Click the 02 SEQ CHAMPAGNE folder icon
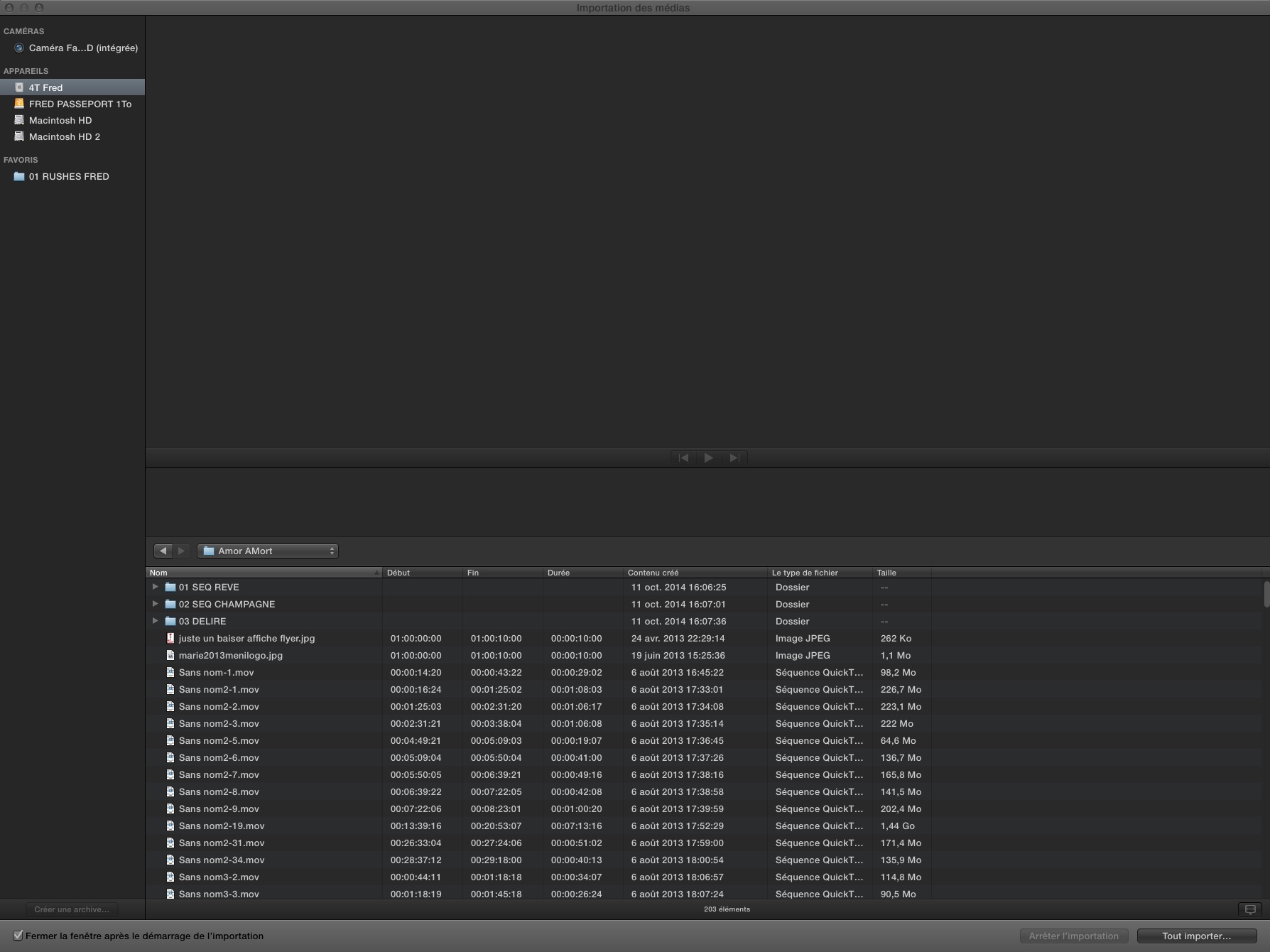Viewport: 1270px width, 952px height. pos(170,604)
